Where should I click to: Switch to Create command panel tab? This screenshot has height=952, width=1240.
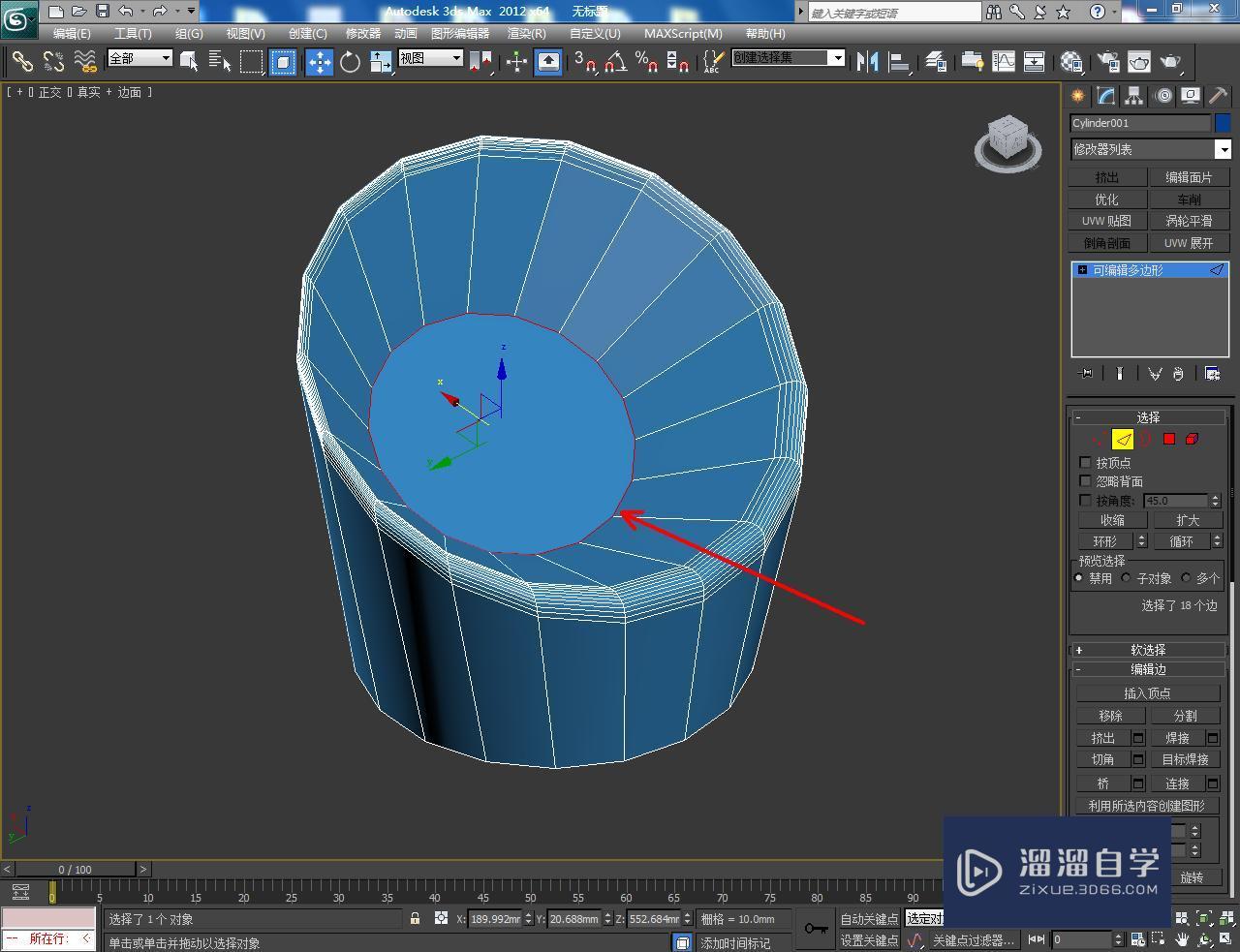[x=1078, y=96]
